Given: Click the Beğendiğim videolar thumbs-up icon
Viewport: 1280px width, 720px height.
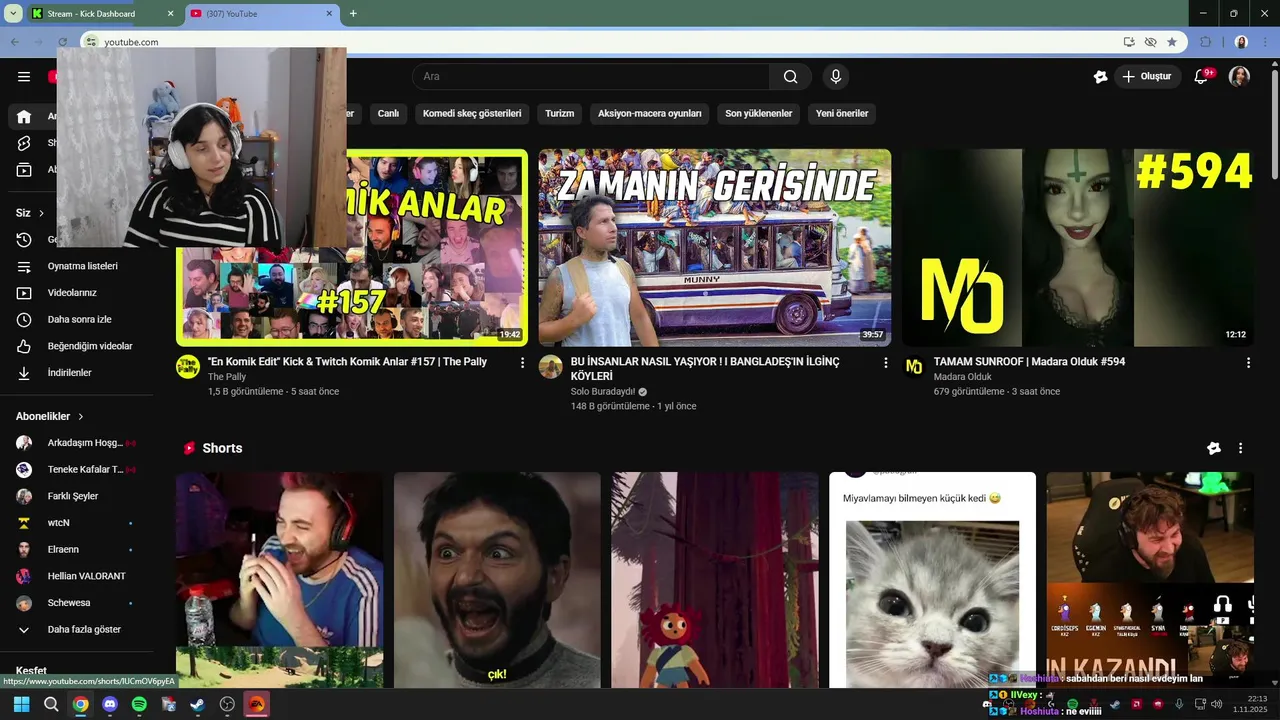Looking at the screenshot, I should click(24, 346).
